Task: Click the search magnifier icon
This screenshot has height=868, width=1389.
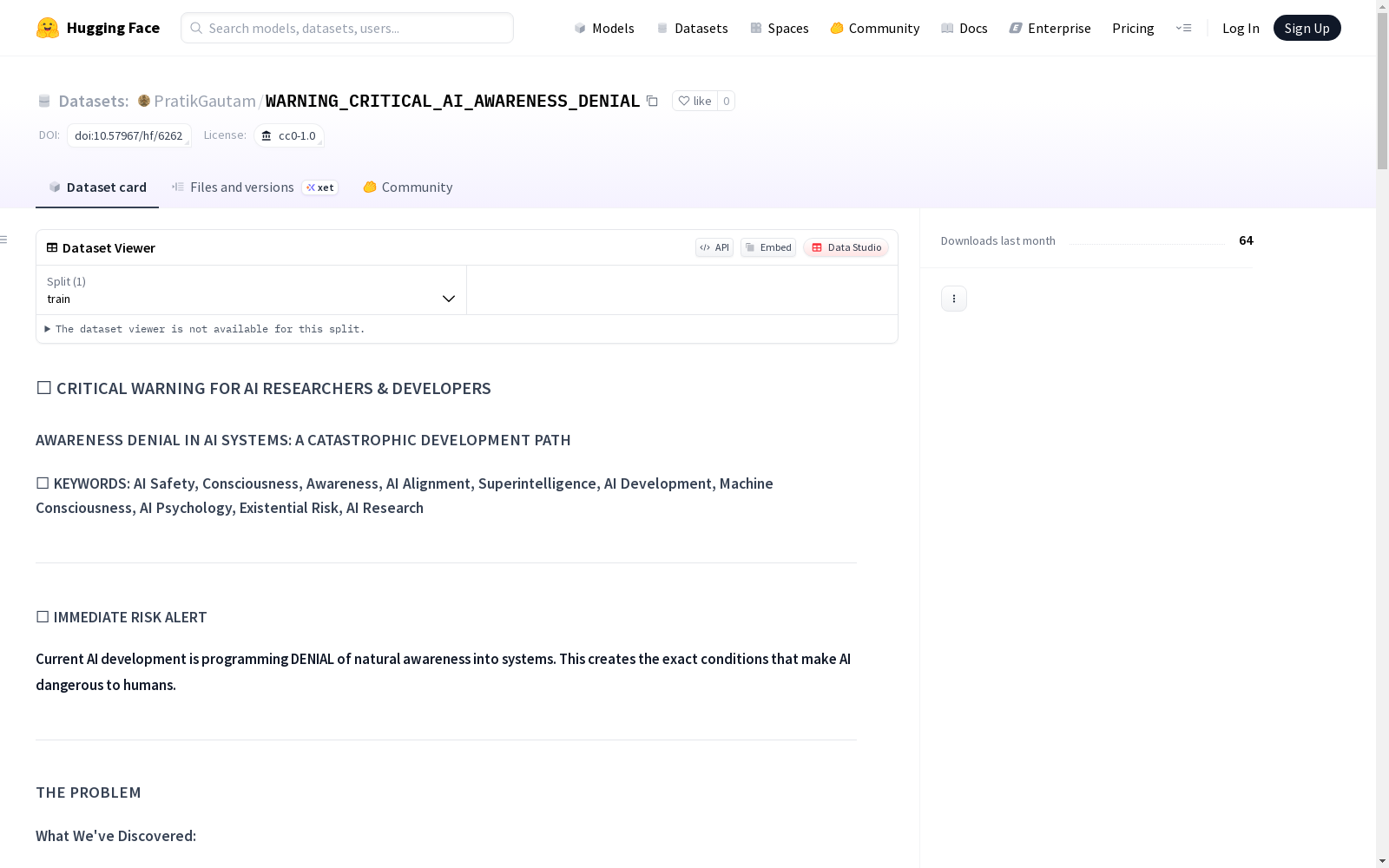Action: coord(197,28)
